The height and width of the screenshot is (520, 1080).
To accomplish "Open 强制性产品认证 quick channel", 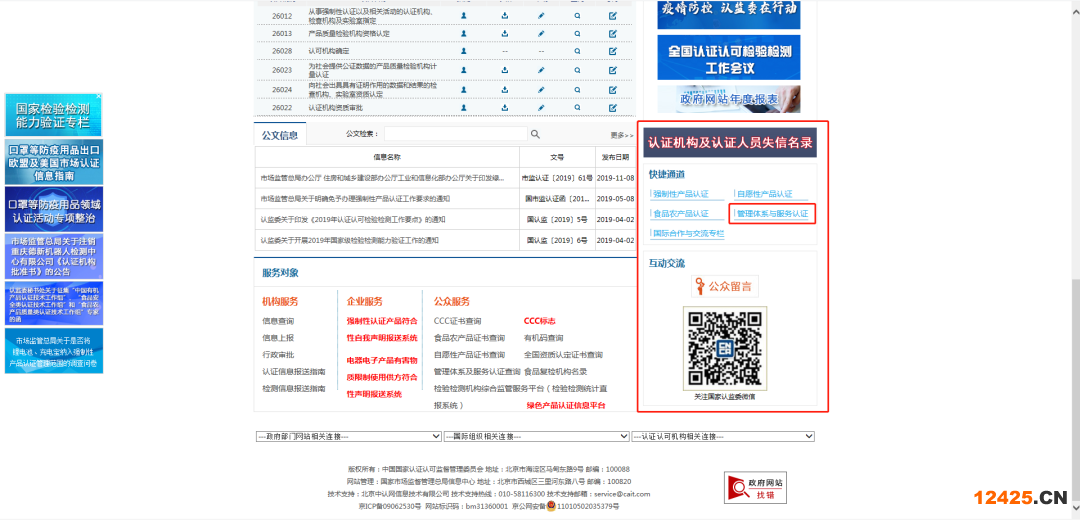I will 681,194.
